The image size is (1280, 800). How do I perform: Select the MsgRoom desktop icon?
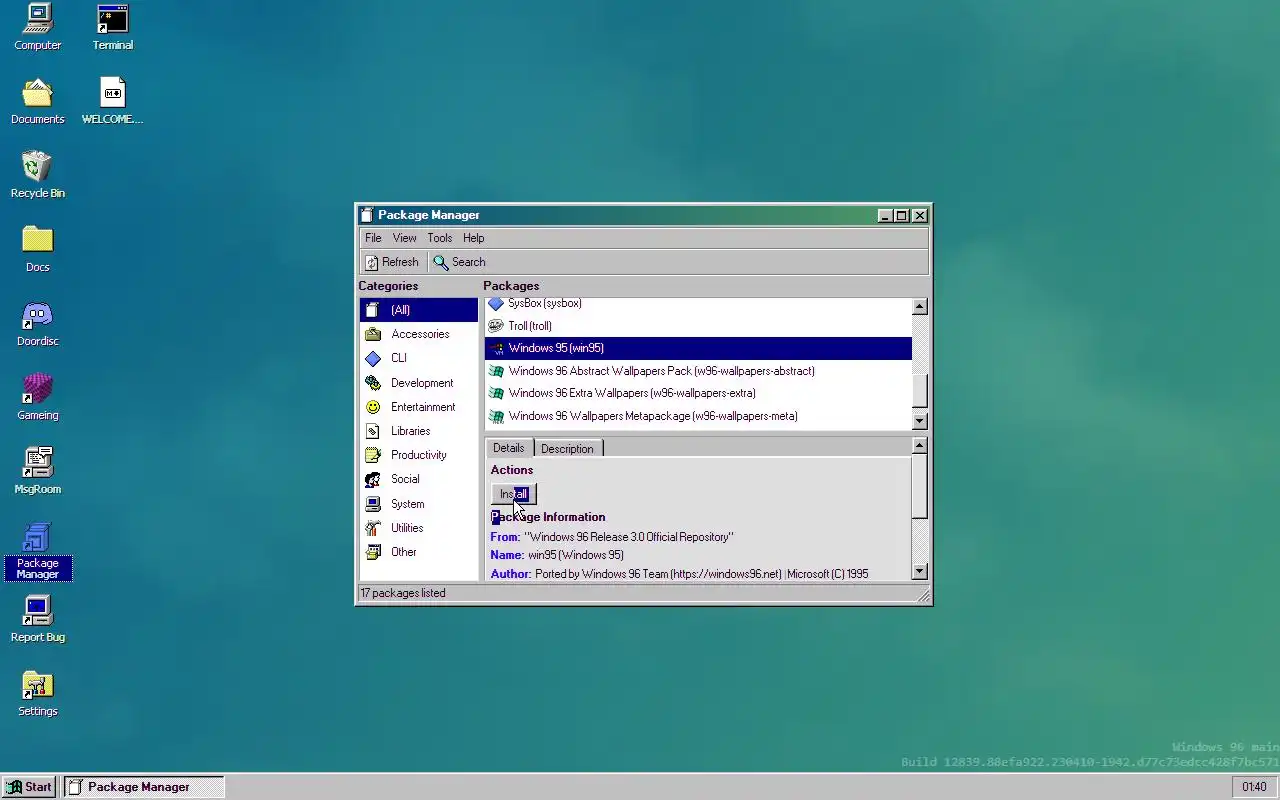[37, 471]
